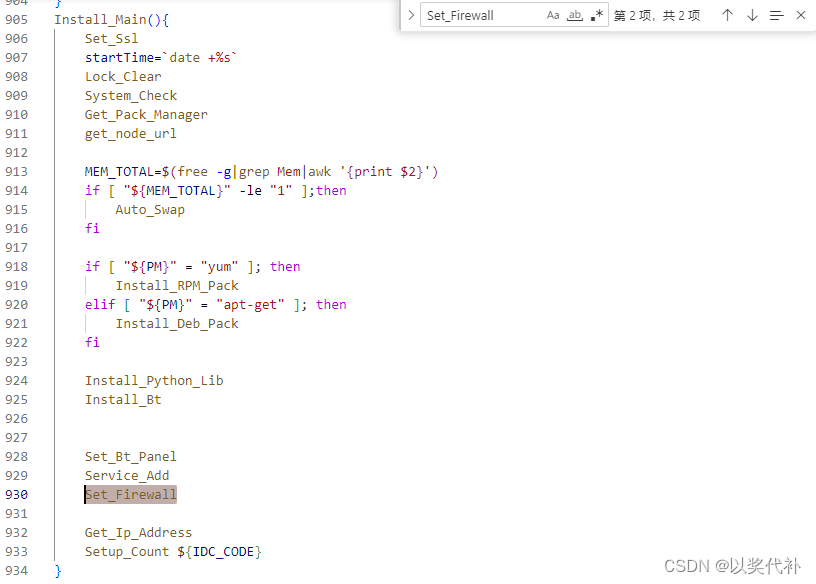Enable Use Regular Expression (.*) option

pyautogui.click(x=593, y=14)
